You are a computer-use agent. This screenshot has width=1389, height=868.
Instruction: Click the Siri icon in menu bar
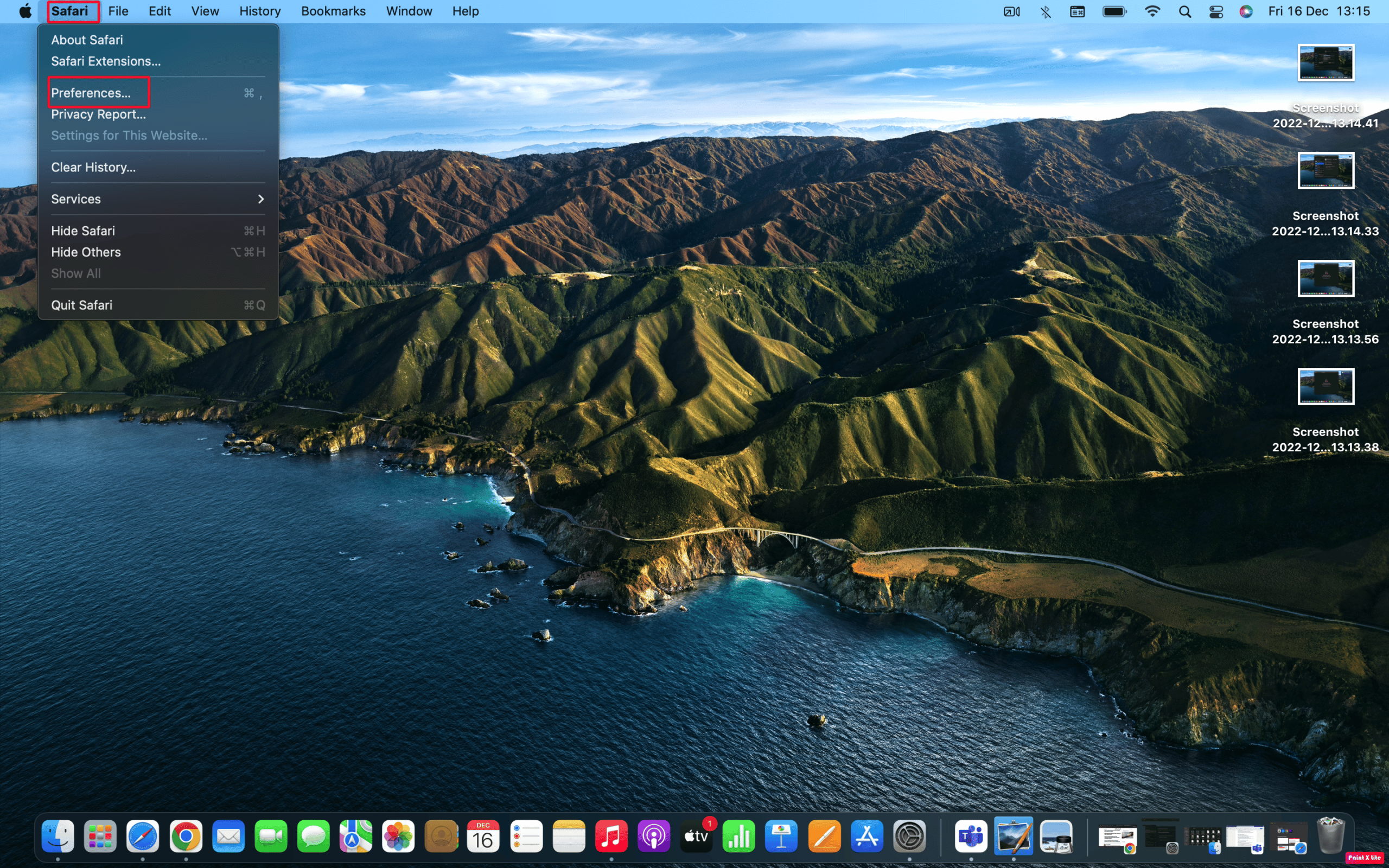tap(1245, 11)
